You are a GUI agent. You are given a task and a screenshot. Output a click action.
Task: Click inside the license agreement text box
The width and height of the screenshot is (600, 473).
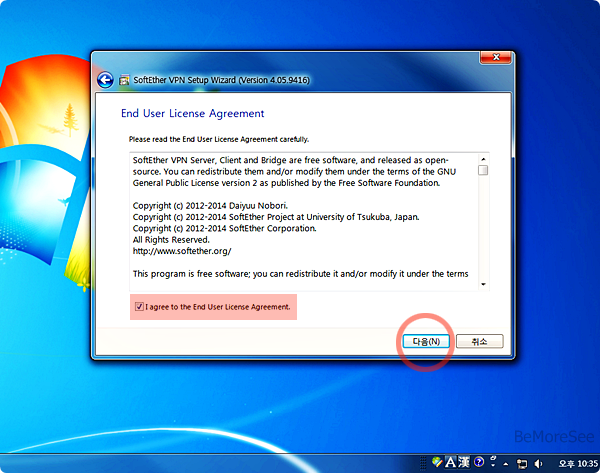[x=309, y=222]
